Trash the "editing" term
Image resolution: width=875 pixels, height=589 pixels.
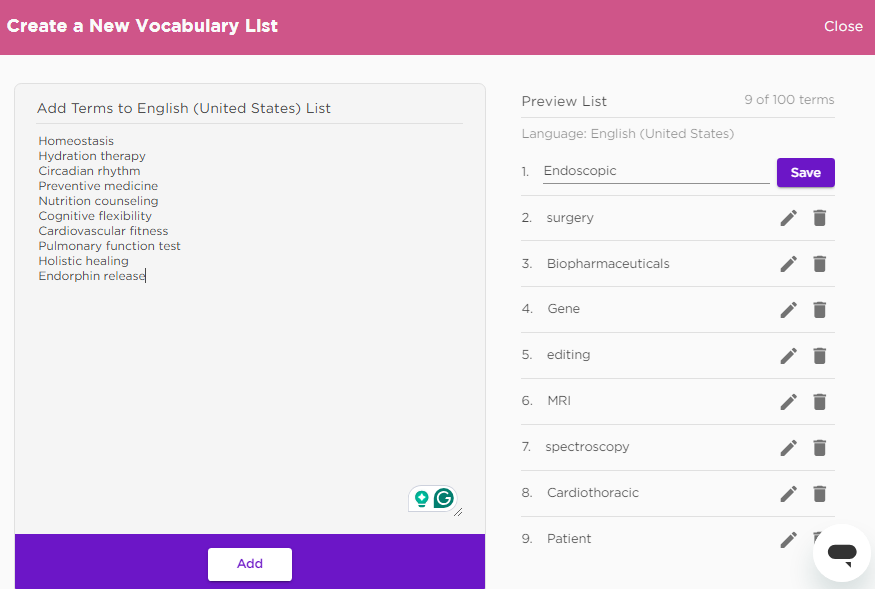pos(819,356)
